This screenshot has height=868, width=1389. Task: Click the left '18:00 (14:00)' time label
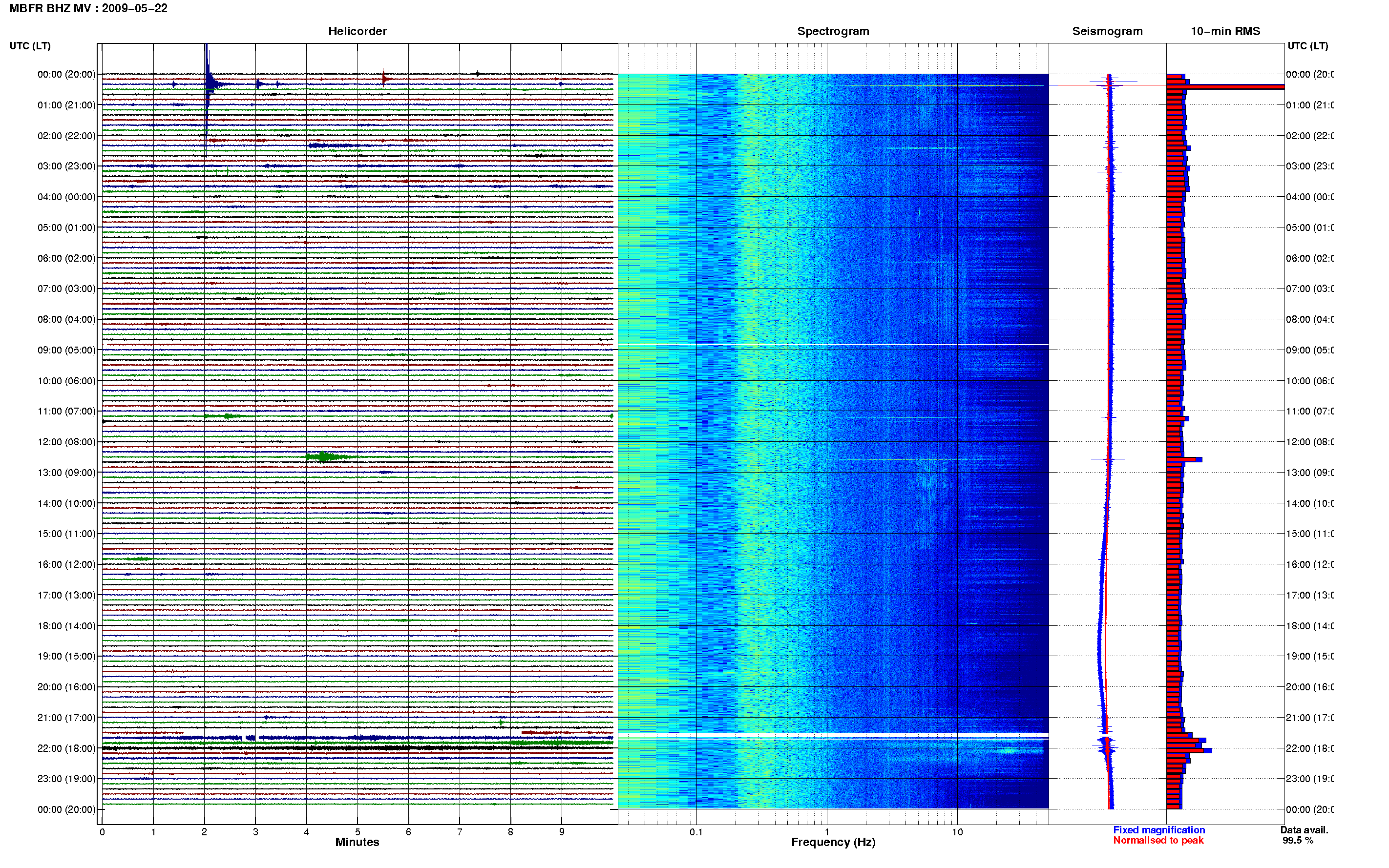click(x=66, y=626)
